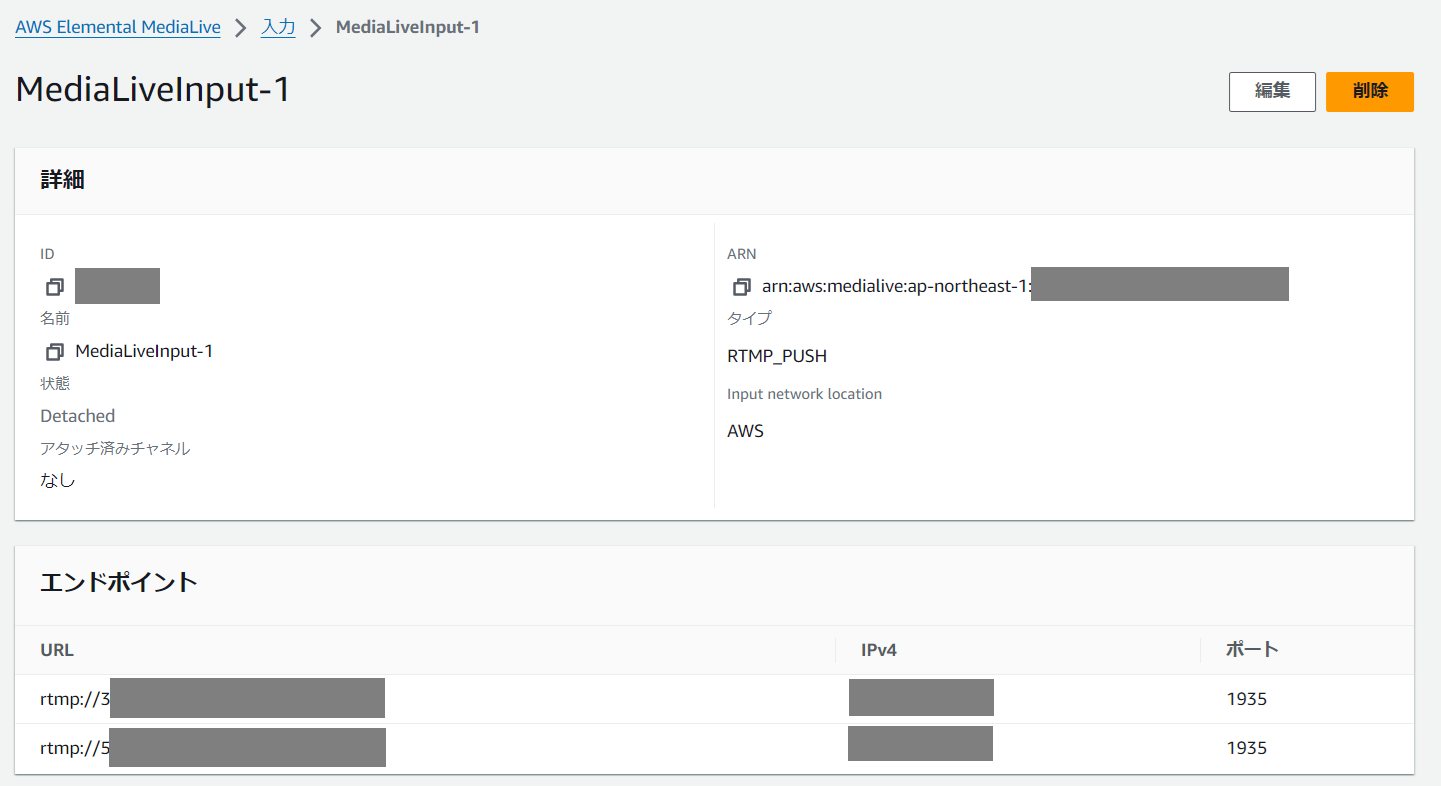Select the arn:aws:medialive:ap-northeast-1 text
This screenshot has width=1441, height=786.
(x=896, y=287)
